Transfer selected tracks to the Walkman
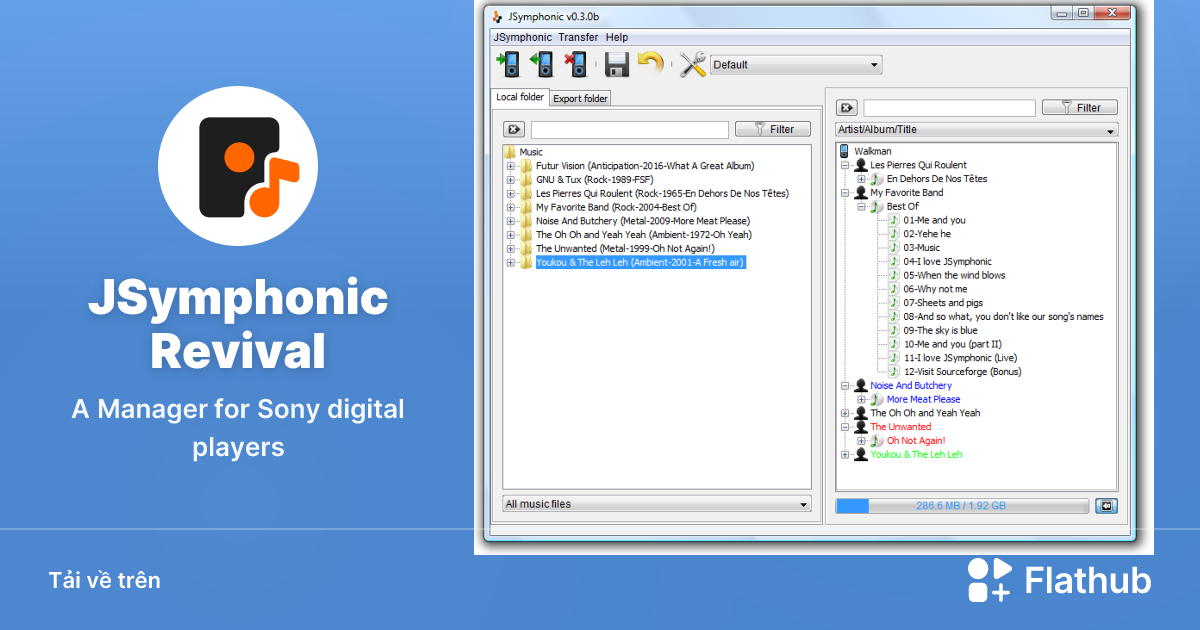1200x630 pixels. tap(508, 64)
